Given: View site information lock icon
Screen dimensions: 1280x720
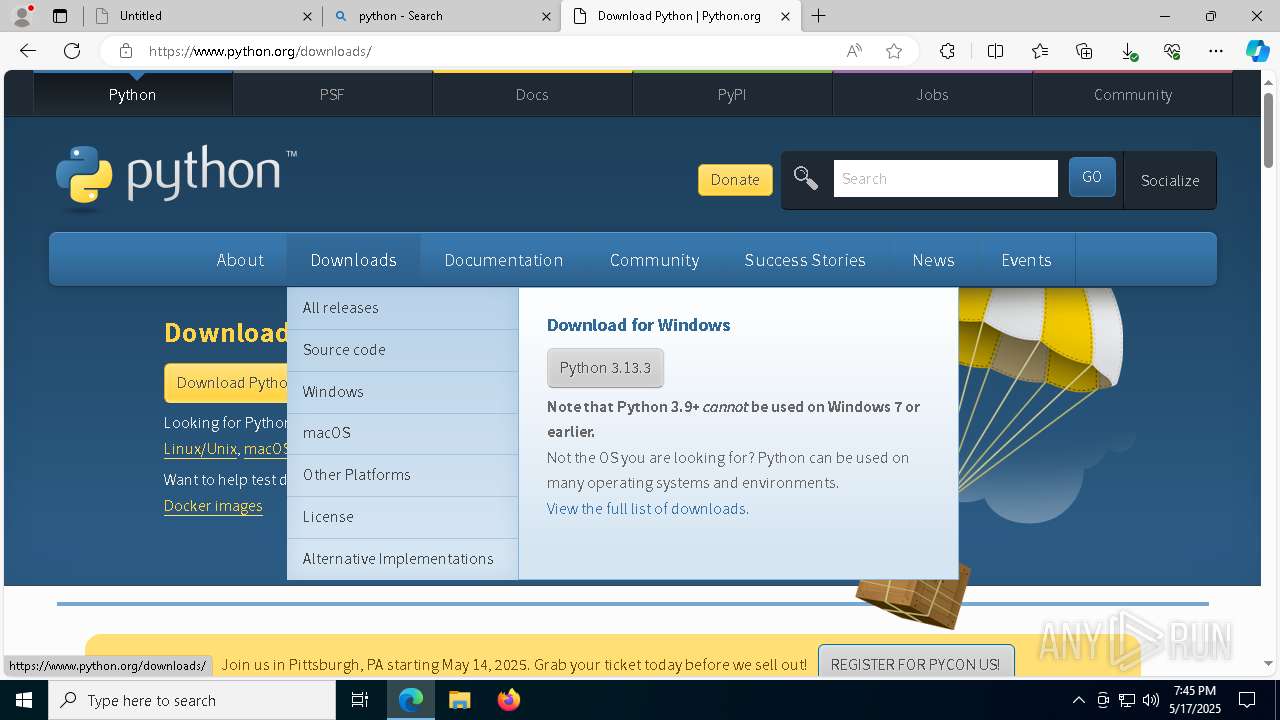Looking at the screenshot, I should [125, 51].
